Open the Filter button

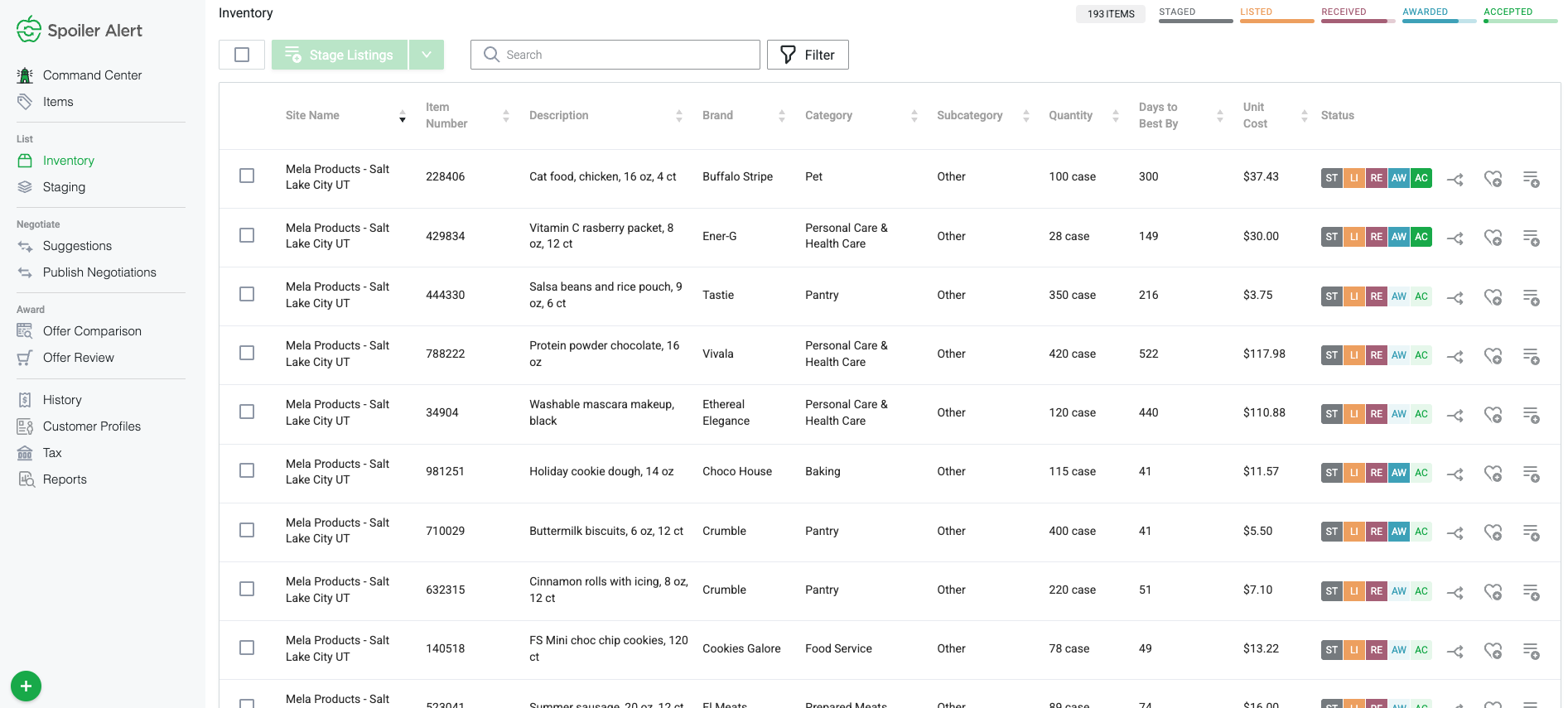(808, 55)
